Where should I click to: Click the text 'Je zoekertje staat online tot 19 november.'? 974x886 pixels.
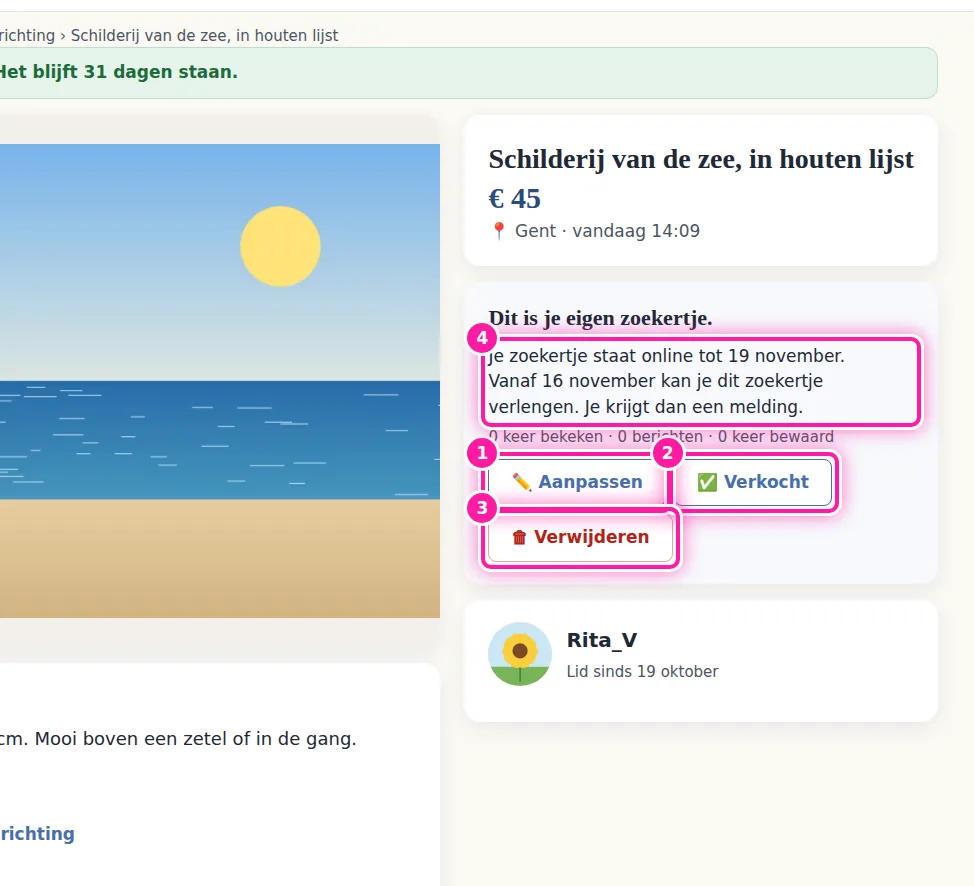(667, 356)
